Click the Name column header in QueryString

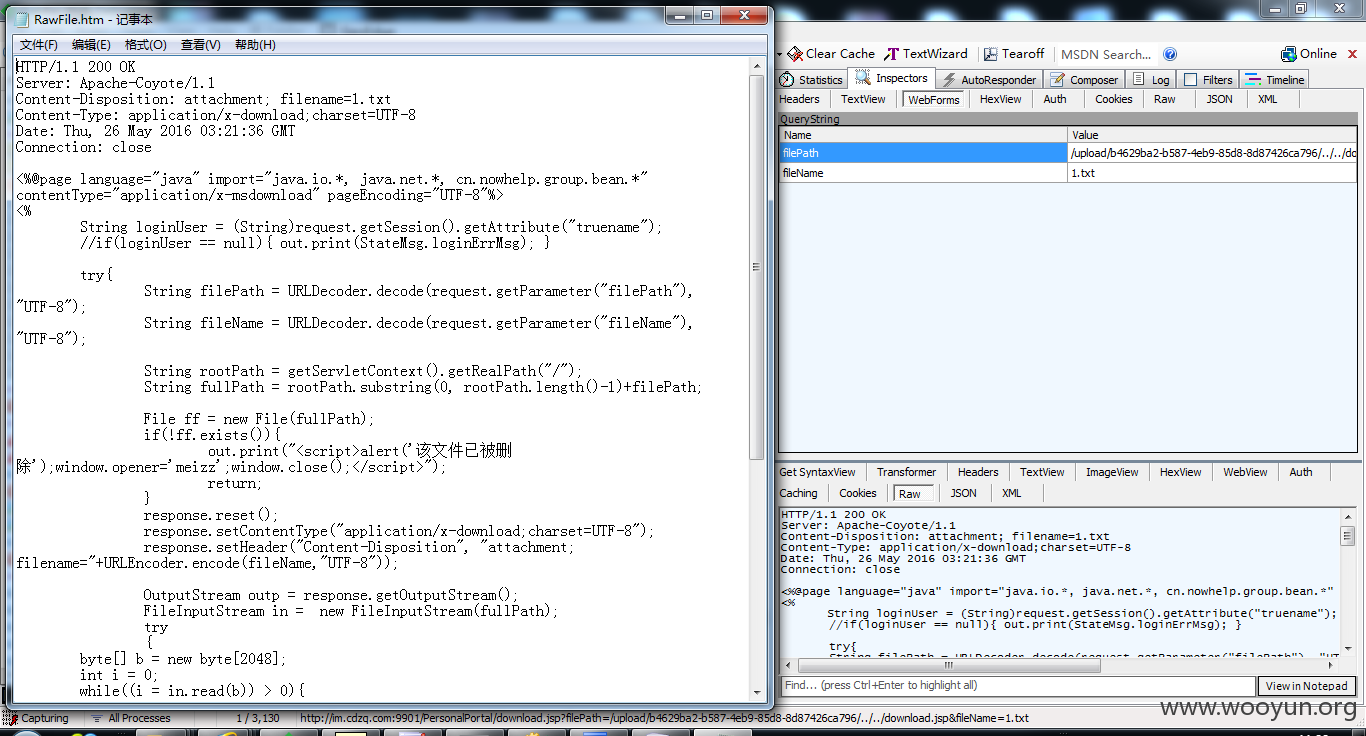coord(923,135)
